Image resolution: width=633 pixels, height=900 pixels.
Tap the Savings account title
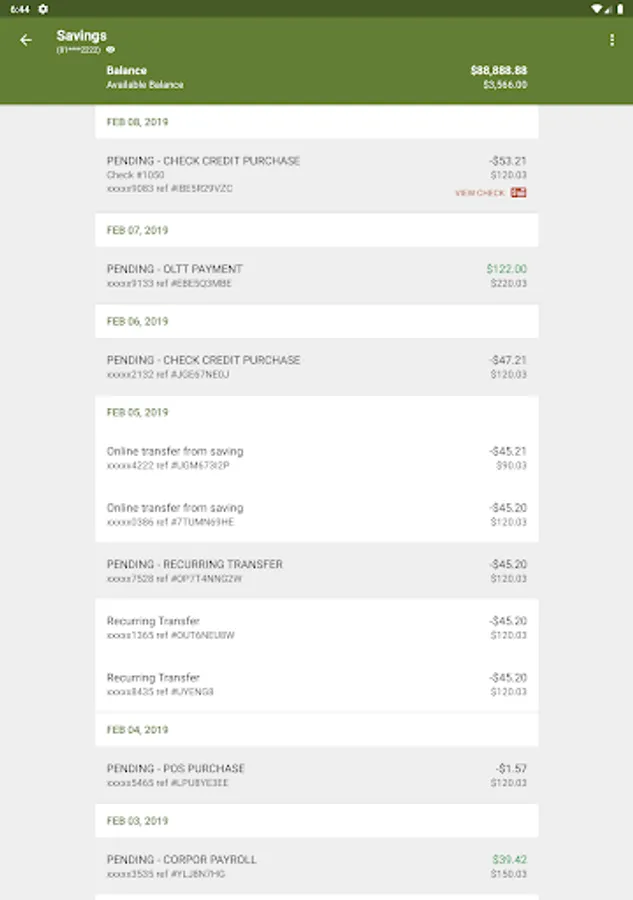coord(81,36)
